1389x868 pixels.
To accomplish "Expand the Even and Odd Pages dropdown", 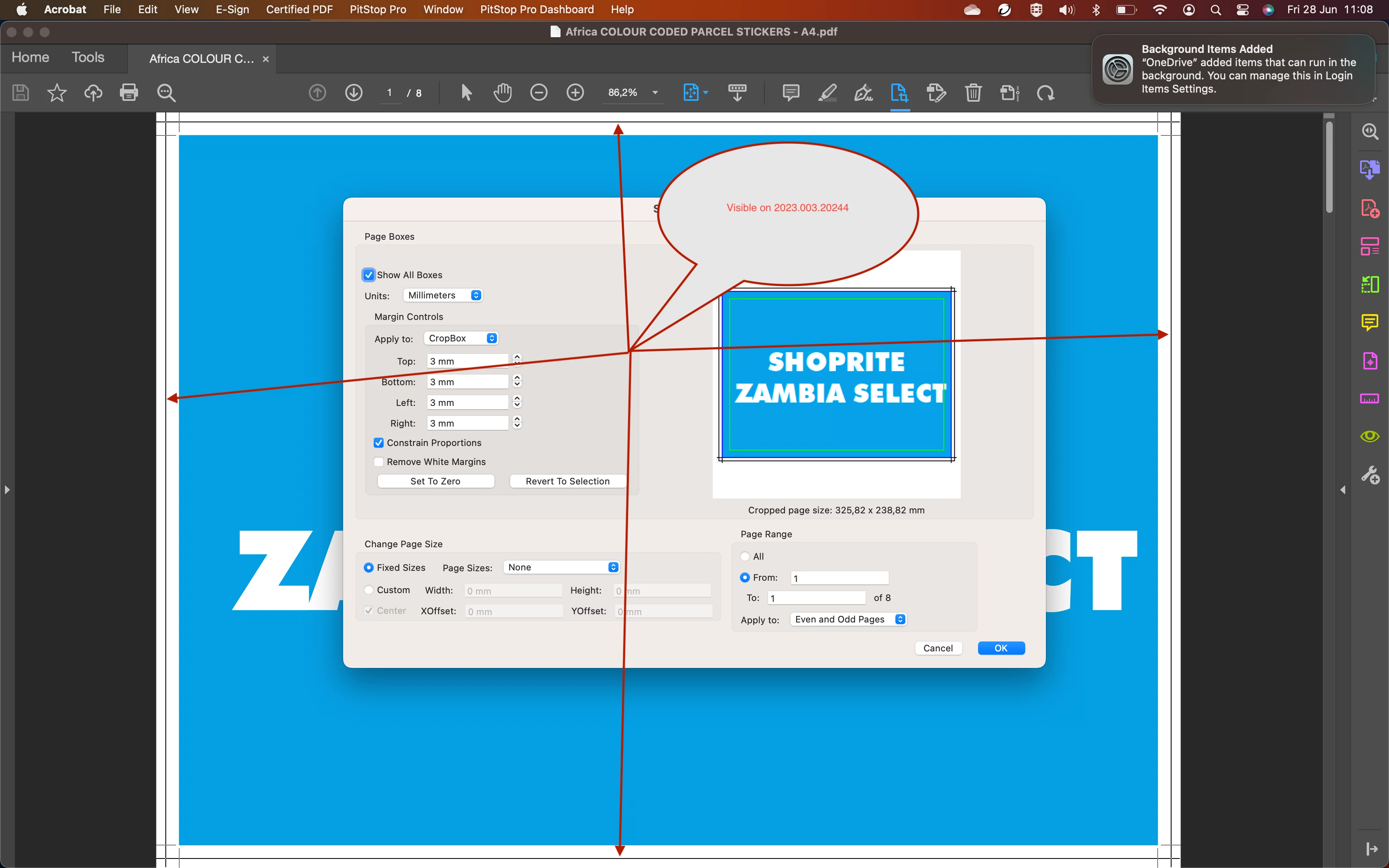I will [x=848, y=619].
